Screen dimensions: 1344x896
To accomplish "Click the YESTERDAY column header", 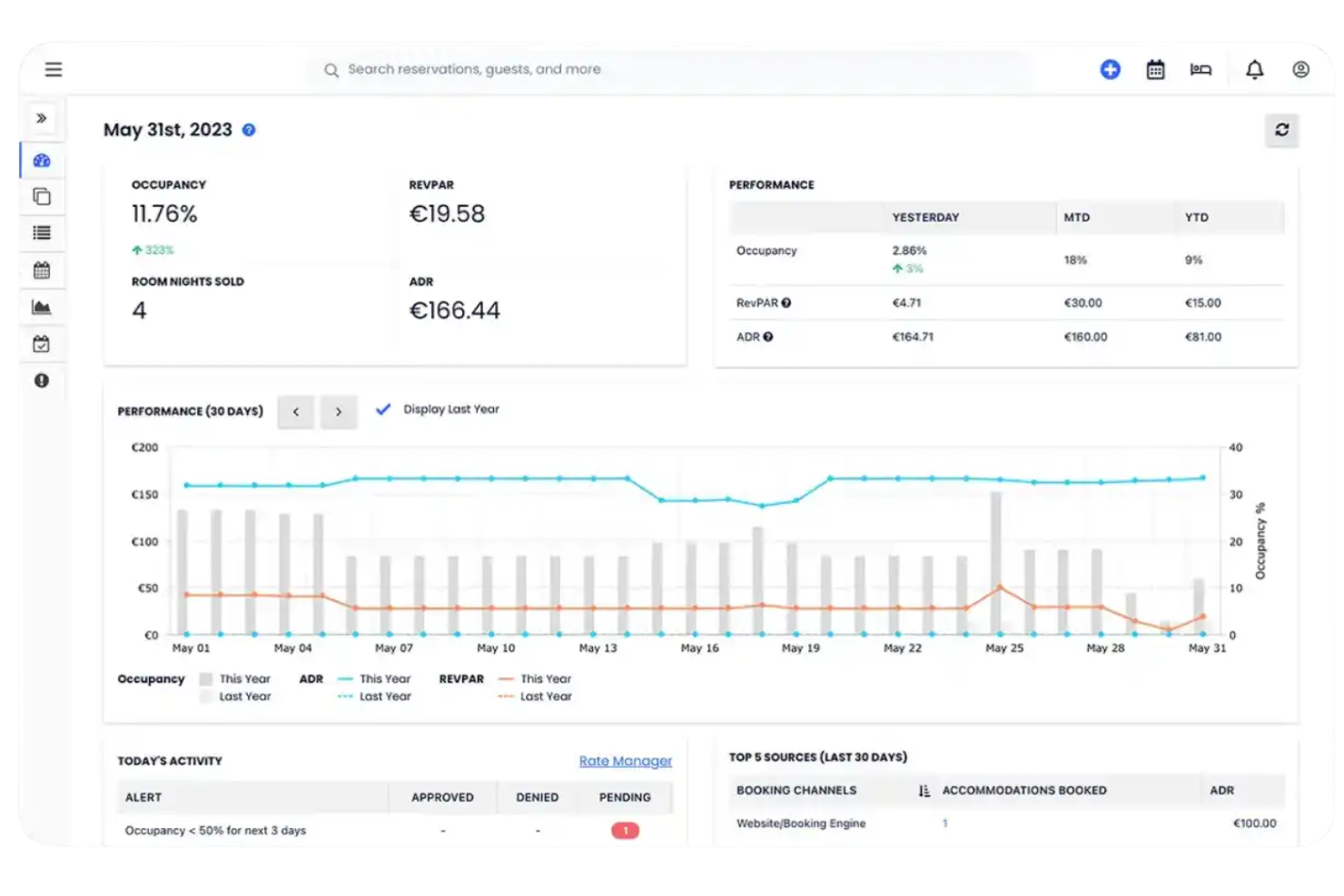I will tap(925, 218).
